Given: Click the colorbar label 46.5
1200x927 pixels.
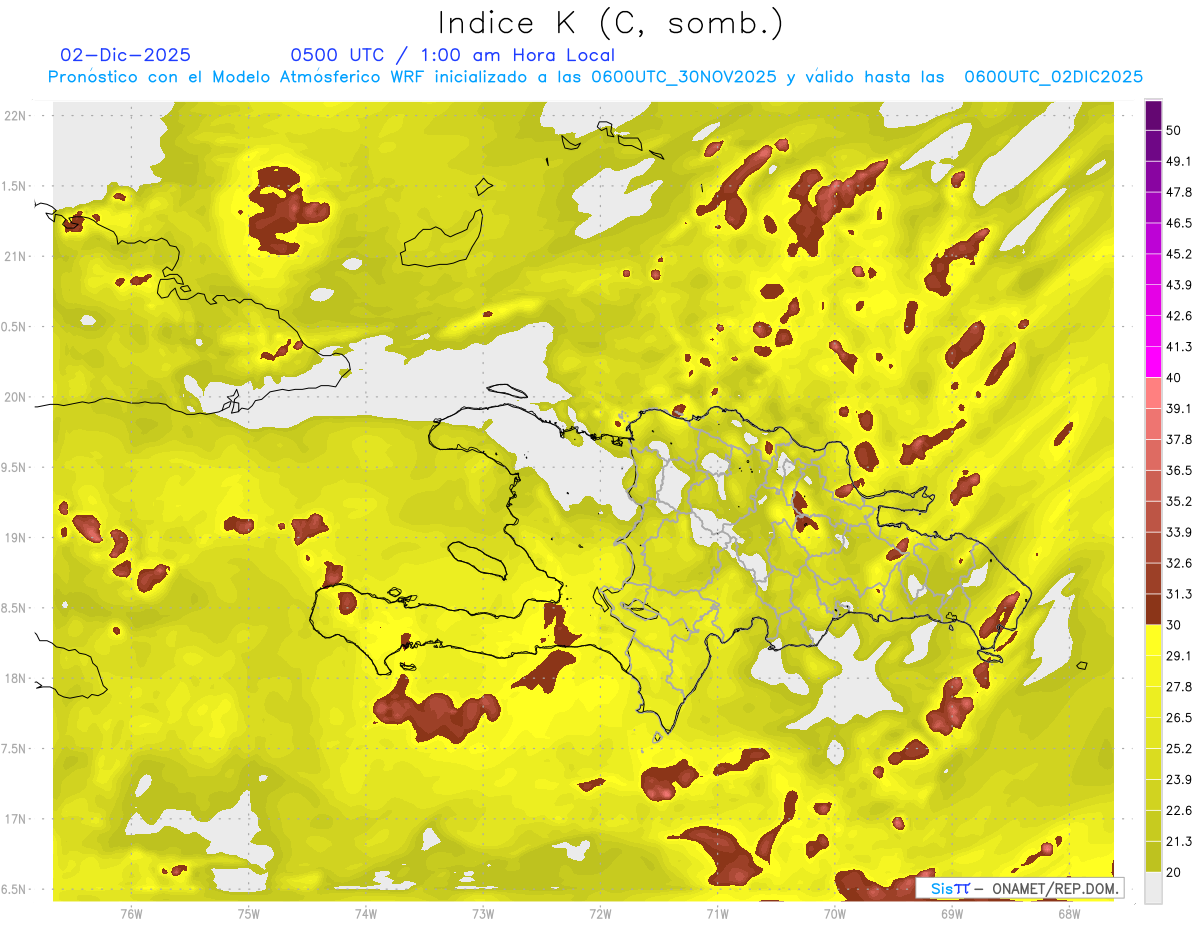Looking at the screenshot, I should point(1179,223).
